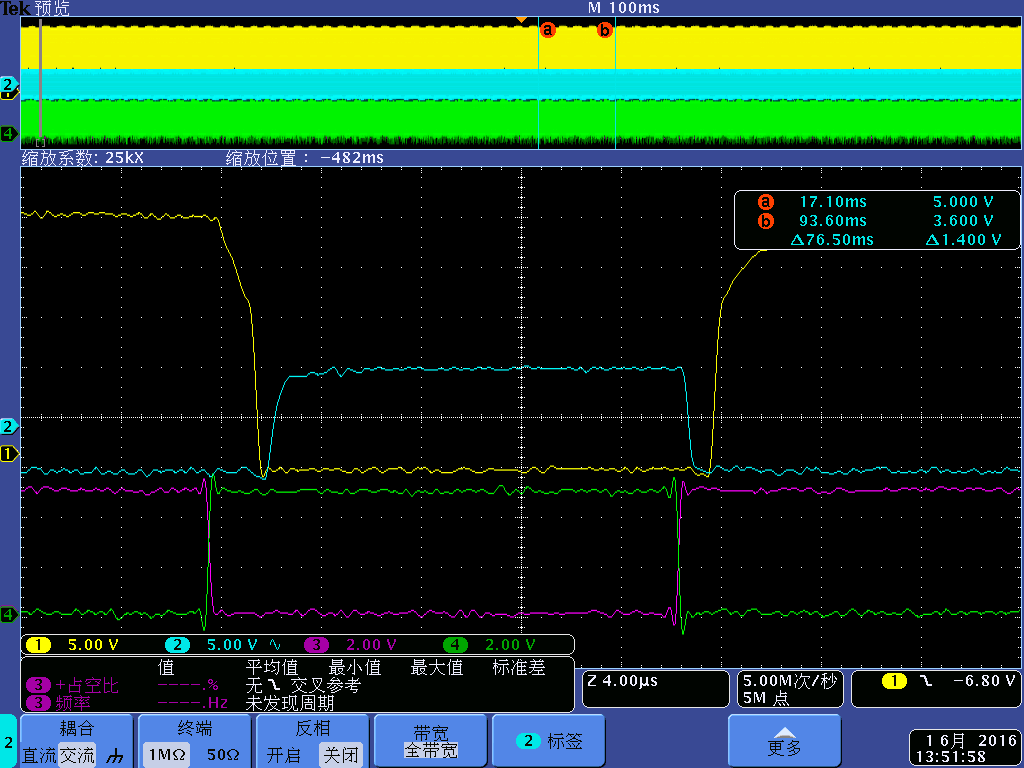The height and width of the screenshot is (768, 1024).
Task: Click the falling edge trigger slope icon
Action: pos(926,681)
